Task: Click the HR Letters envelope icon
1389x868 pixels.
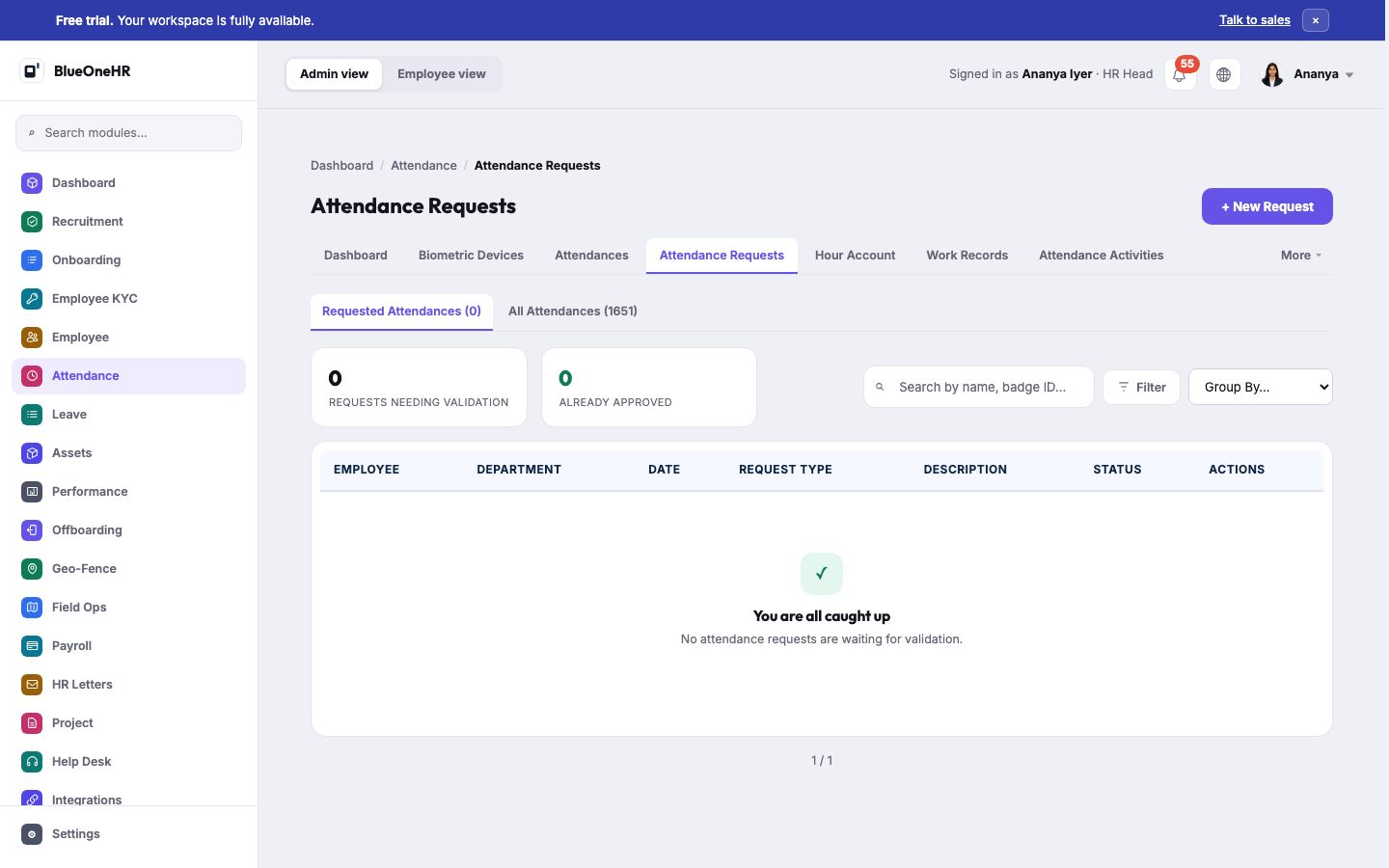Action: coord(32,684)
